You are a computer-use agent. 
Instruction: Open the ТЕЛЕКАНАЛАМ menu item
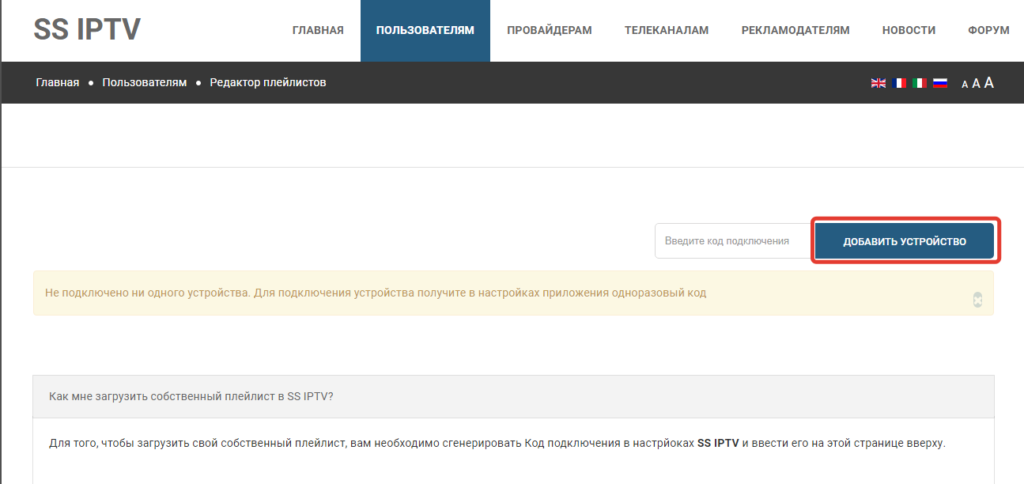tap(666, 30)
